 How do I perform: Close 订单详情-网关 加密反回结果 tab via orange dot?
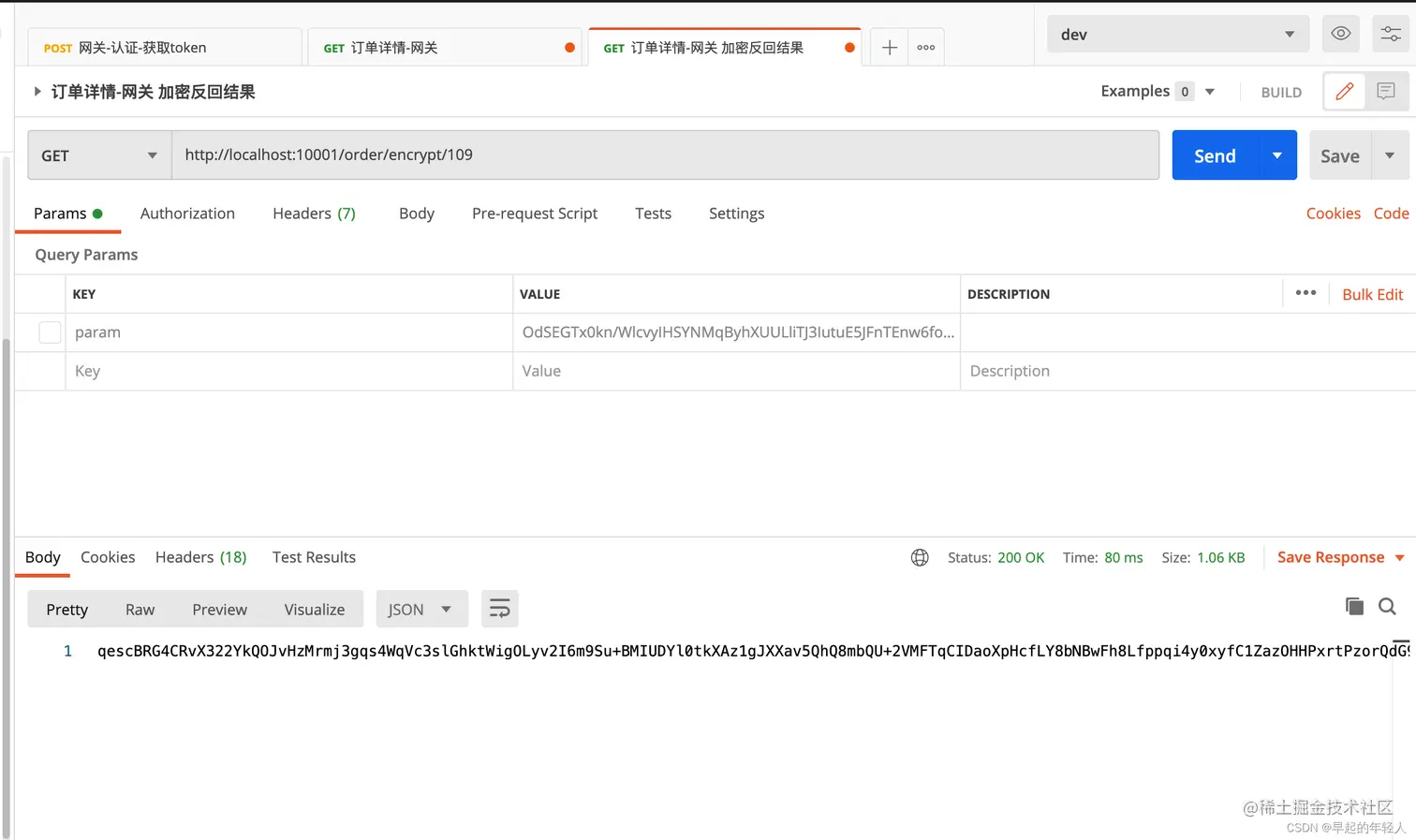(849, 48)
